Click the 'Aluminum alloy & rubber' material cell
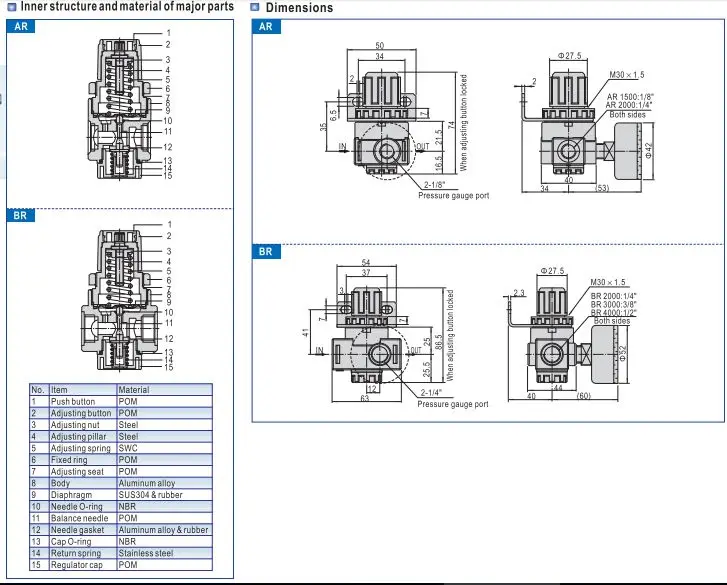Image resolution: width=727 pixels, height=585 pixels. [164, 530]
